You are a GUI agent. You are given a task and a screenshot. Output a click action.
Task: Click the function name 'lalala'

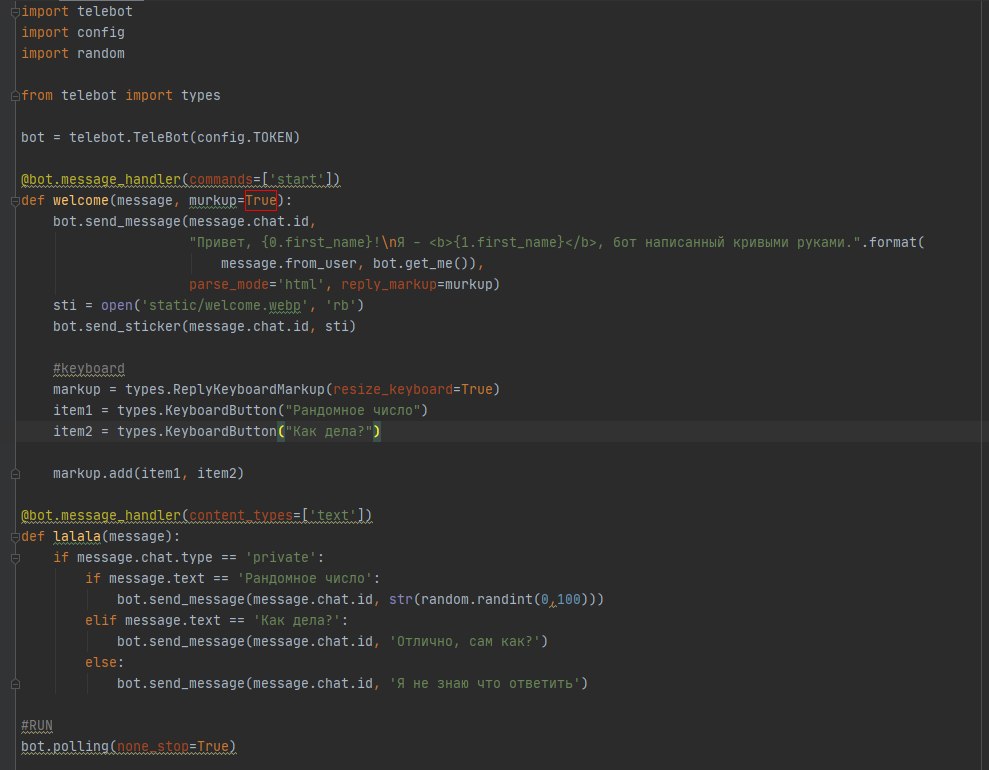(77, 536)
